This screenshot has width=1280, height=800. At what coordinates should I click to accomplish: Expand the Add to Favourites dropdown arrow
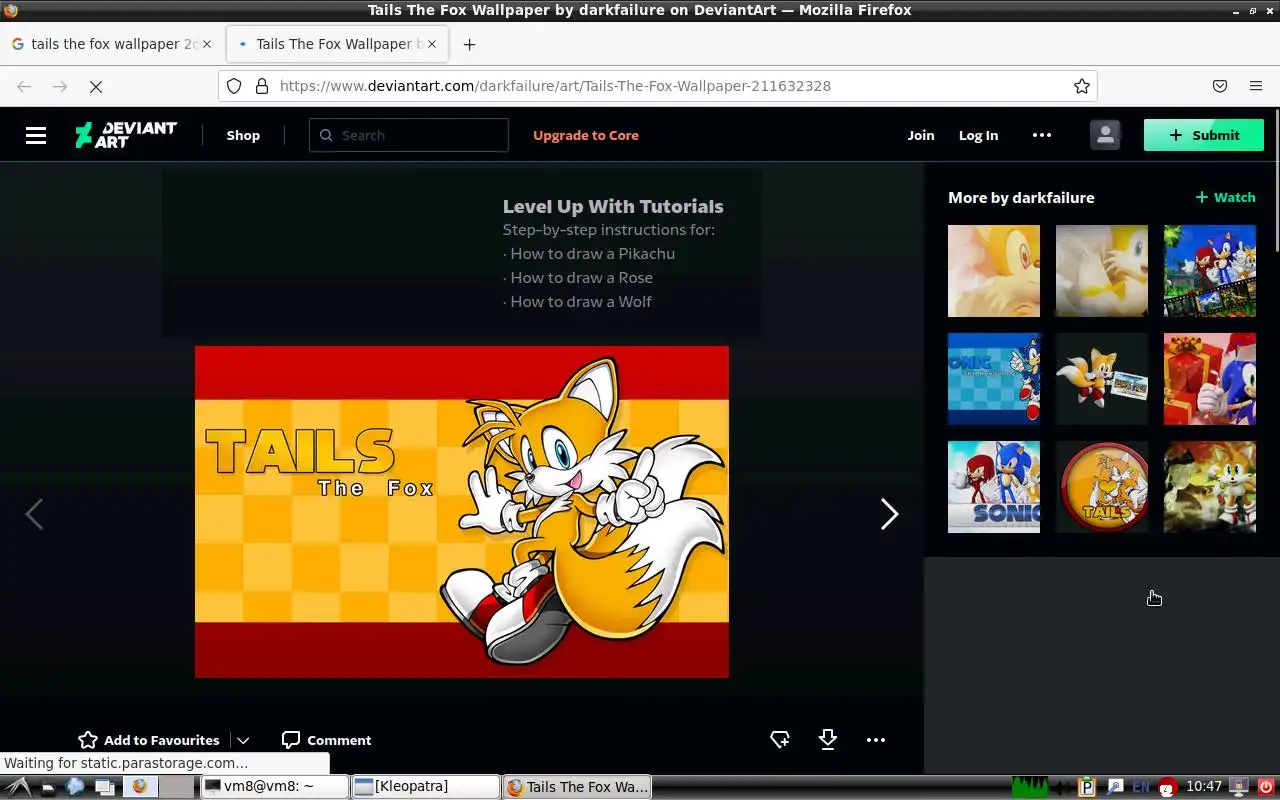click(x=243, y=741)
